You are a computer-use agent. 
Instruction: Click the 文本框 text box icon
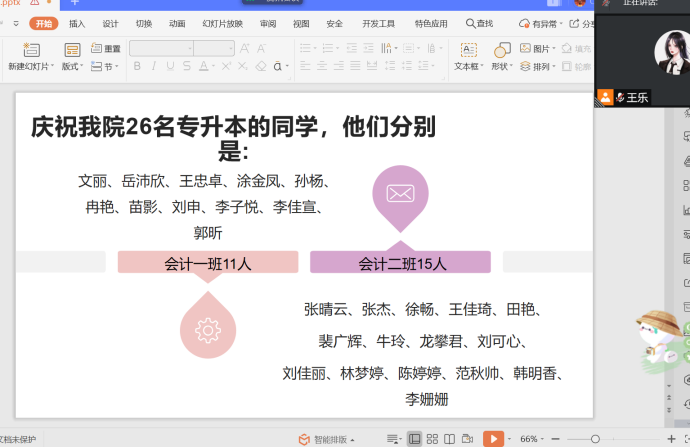pos(468,50)
